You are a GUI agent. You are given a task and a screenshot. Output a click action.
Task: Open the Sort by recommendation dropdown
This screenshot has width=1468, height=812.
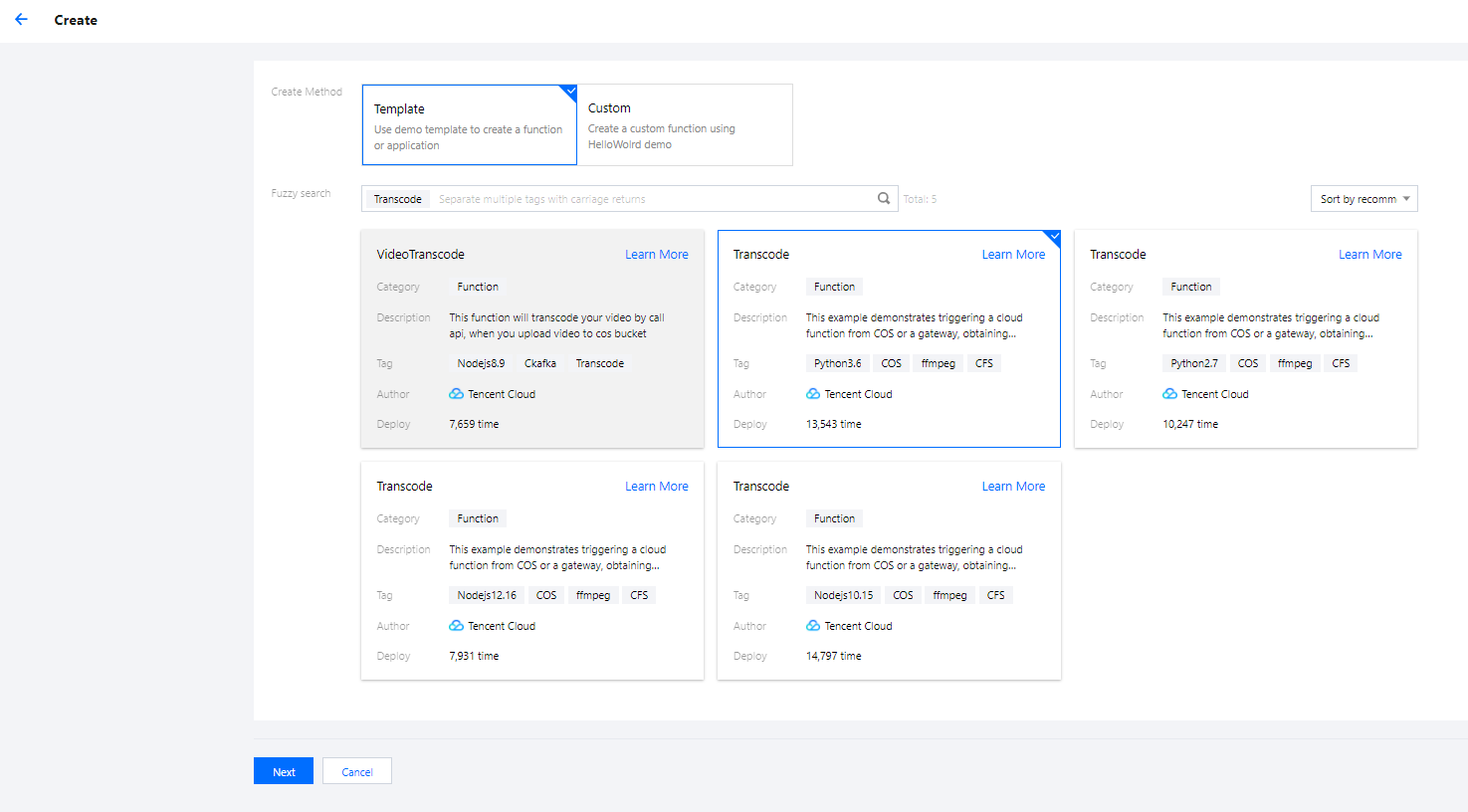click(x=1363, y=199)
